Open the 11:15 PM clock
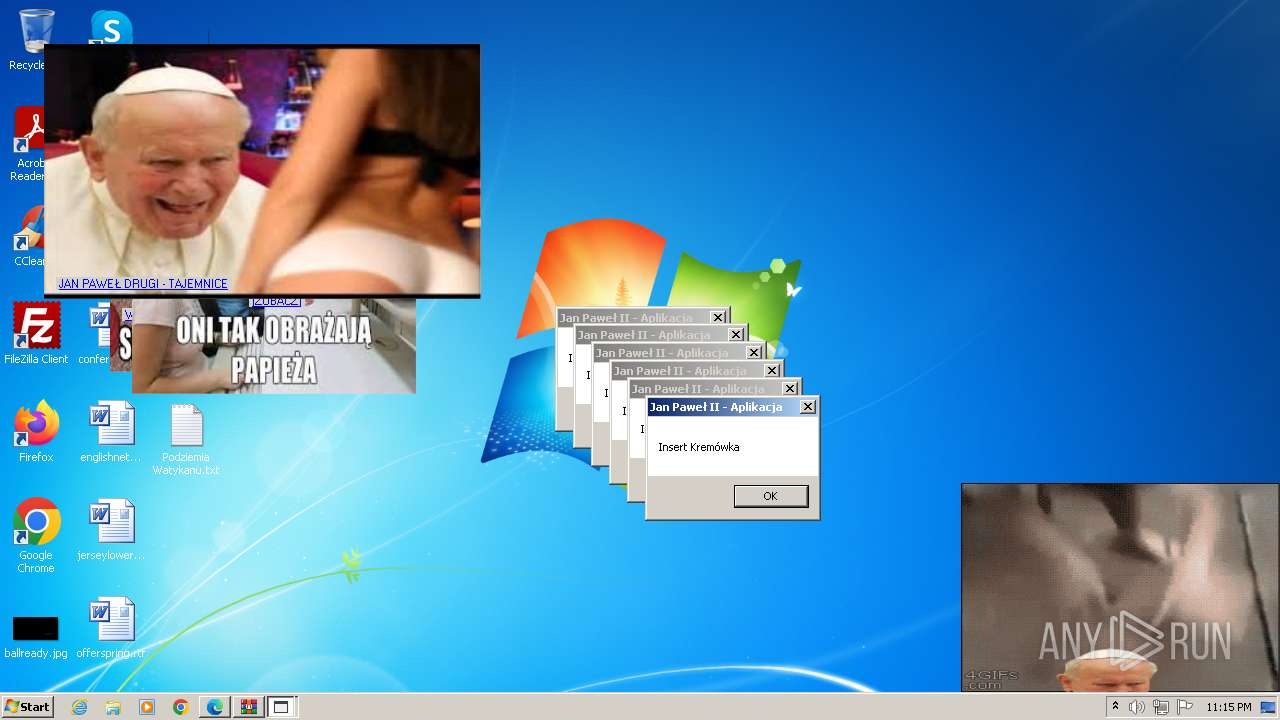 pos(1228,707)
